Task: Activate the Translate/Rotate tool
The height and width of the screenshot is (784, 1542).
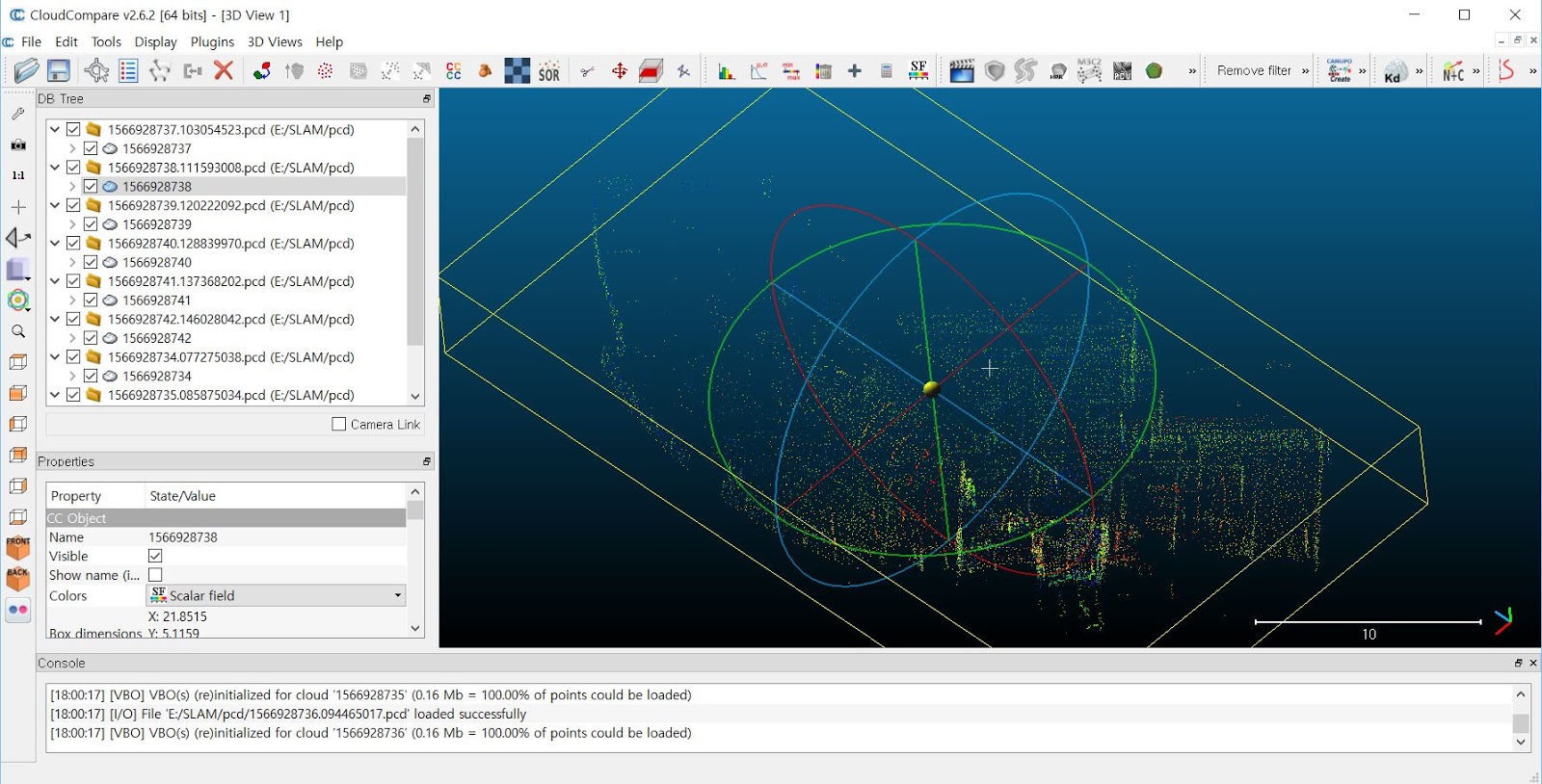Action: pyautogui.click(x=619, y=71)
